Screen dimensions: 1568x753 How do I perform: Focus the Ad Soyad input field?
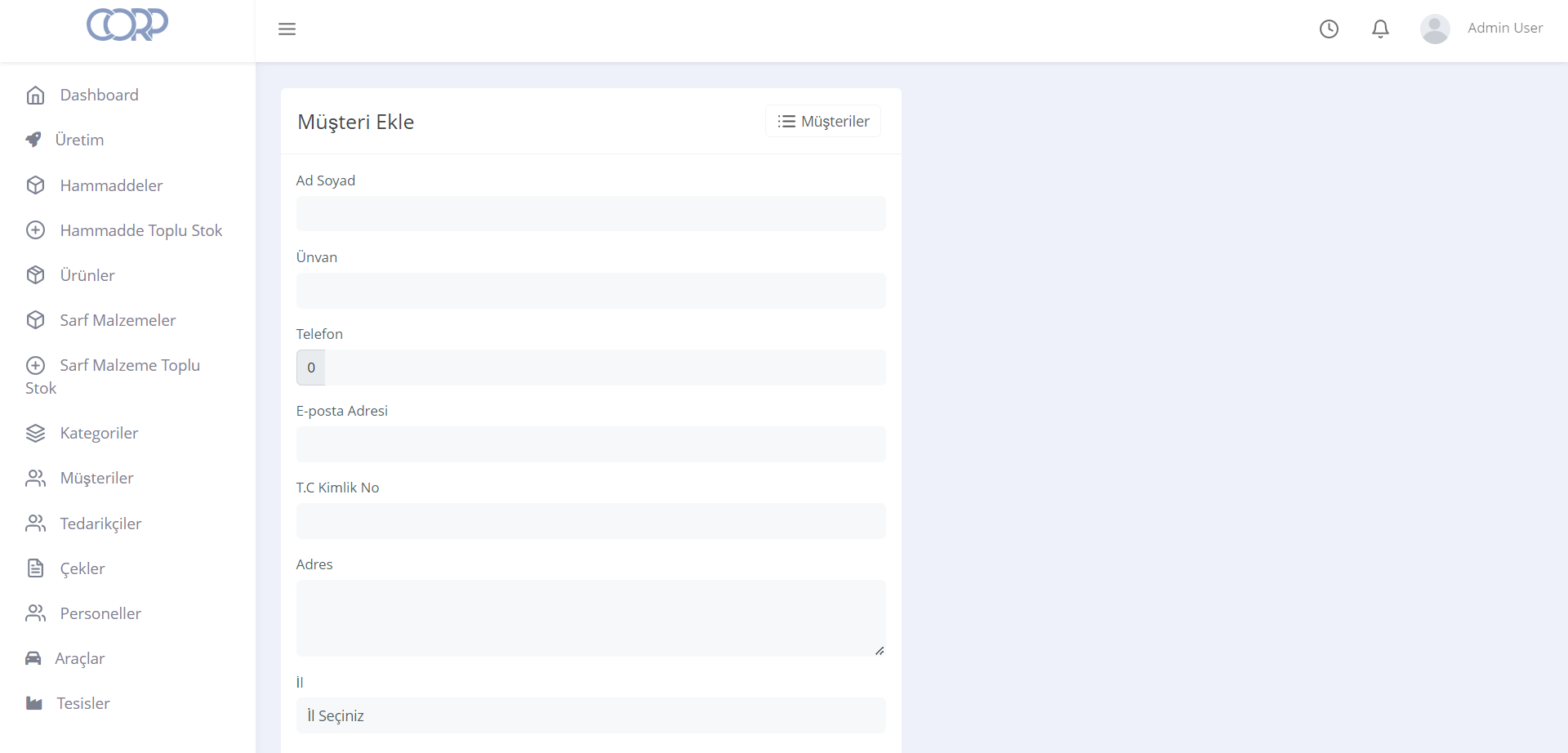click(x=590, y=214)
